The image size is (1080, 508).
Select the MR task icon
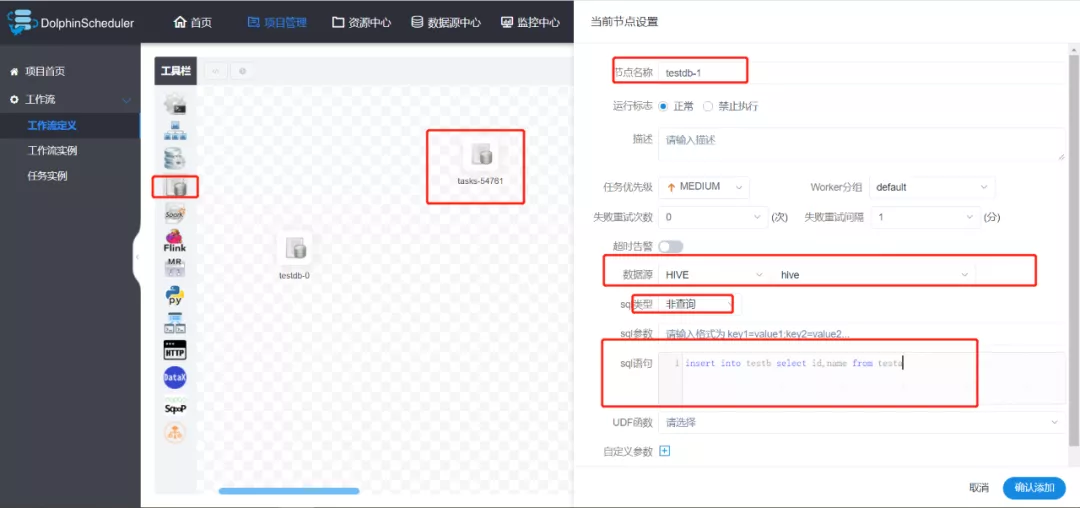tap(175, 268)
